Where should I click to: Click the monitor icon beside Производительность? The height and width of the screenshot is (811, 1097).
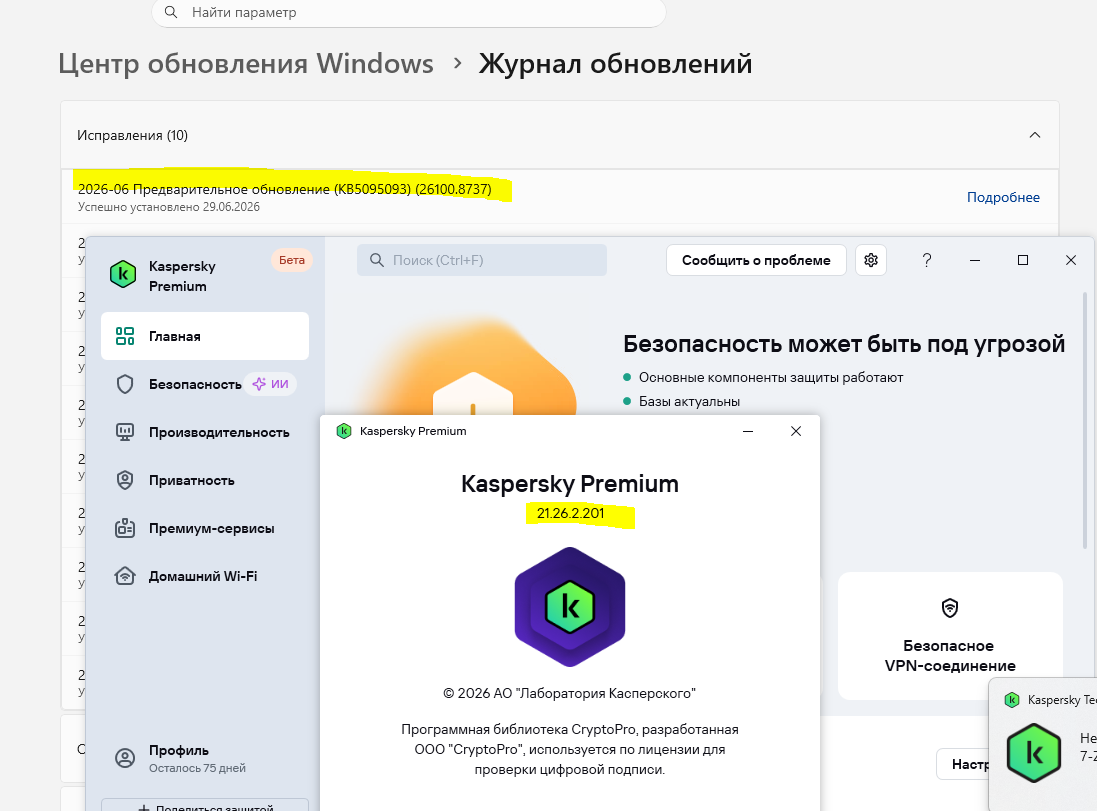[125, 432]
